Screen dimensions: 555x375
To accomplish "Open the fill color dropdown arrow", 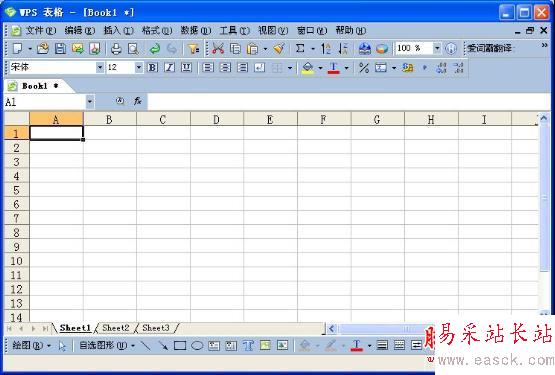I will [x=320, y=68].
